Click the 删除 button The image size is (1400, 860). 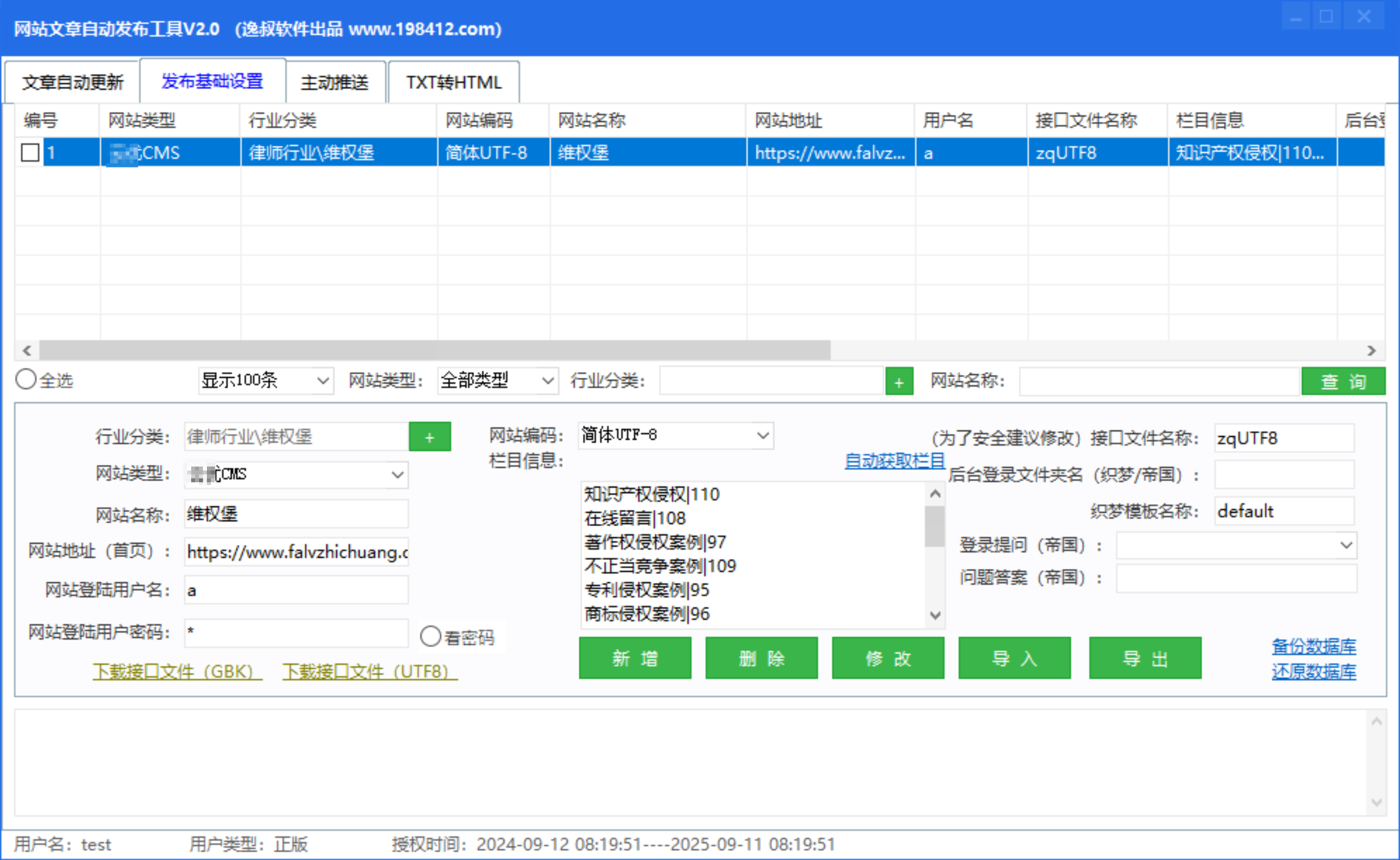point(761,658)
